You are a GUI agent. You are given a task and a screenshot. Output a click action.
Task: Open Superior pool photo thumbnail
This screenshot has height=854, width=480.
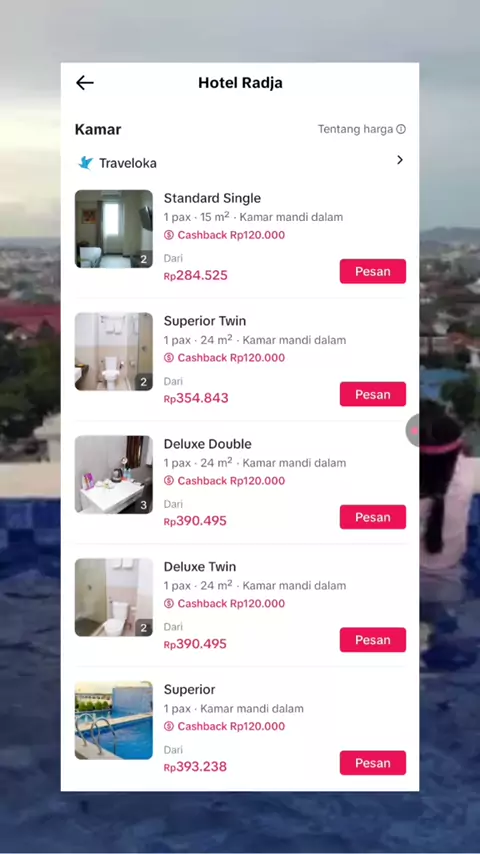(114, 720)
